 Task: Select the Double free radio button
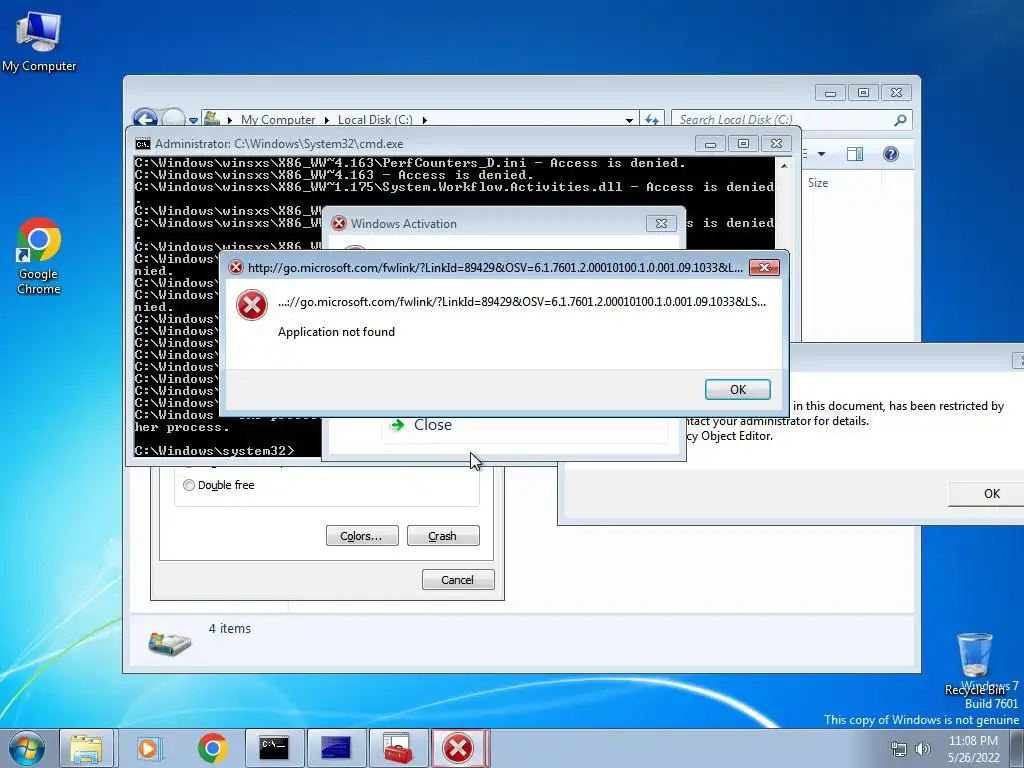189,485
